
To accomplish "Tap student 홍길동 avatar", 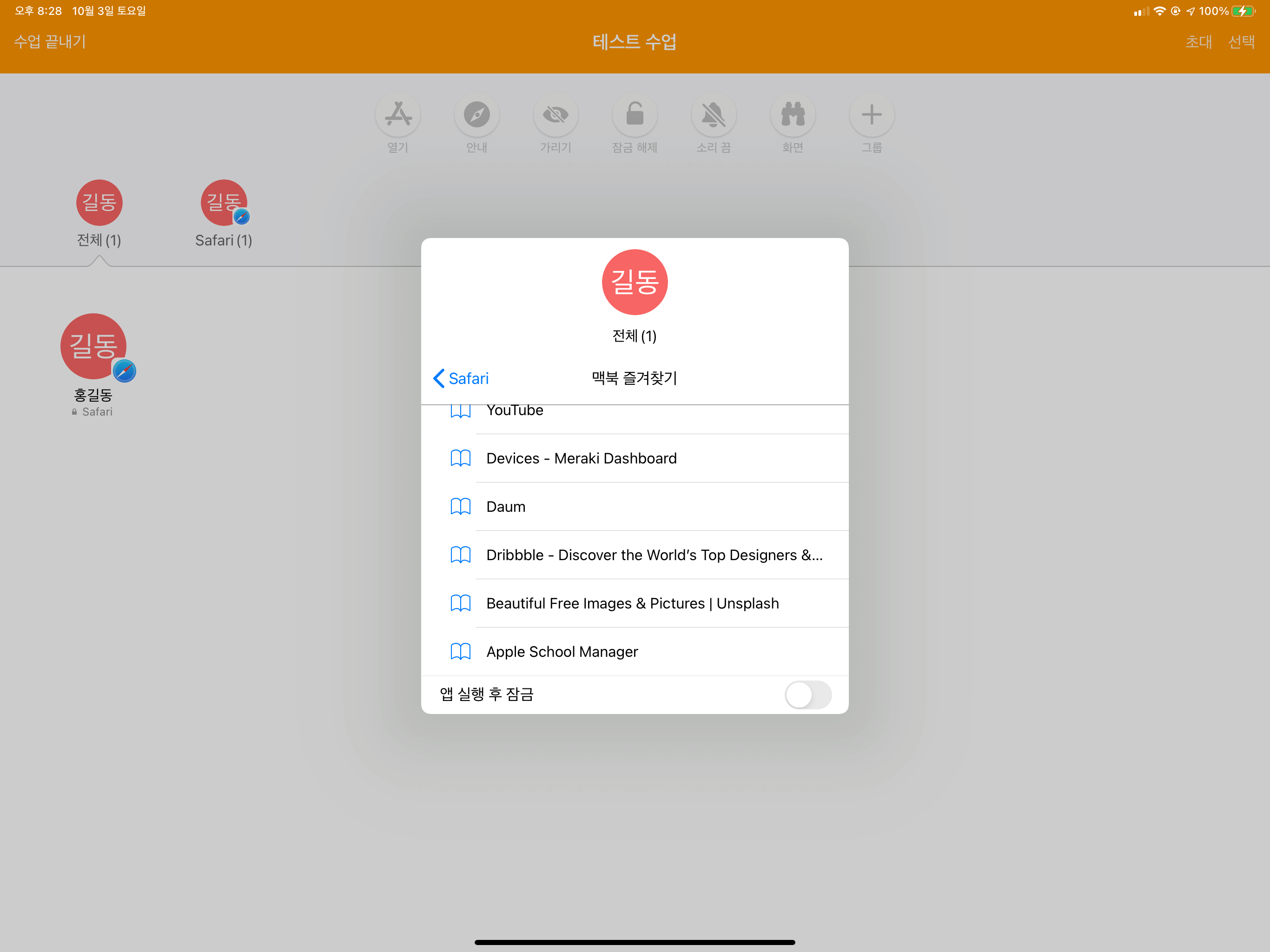I will coord(93,346).
